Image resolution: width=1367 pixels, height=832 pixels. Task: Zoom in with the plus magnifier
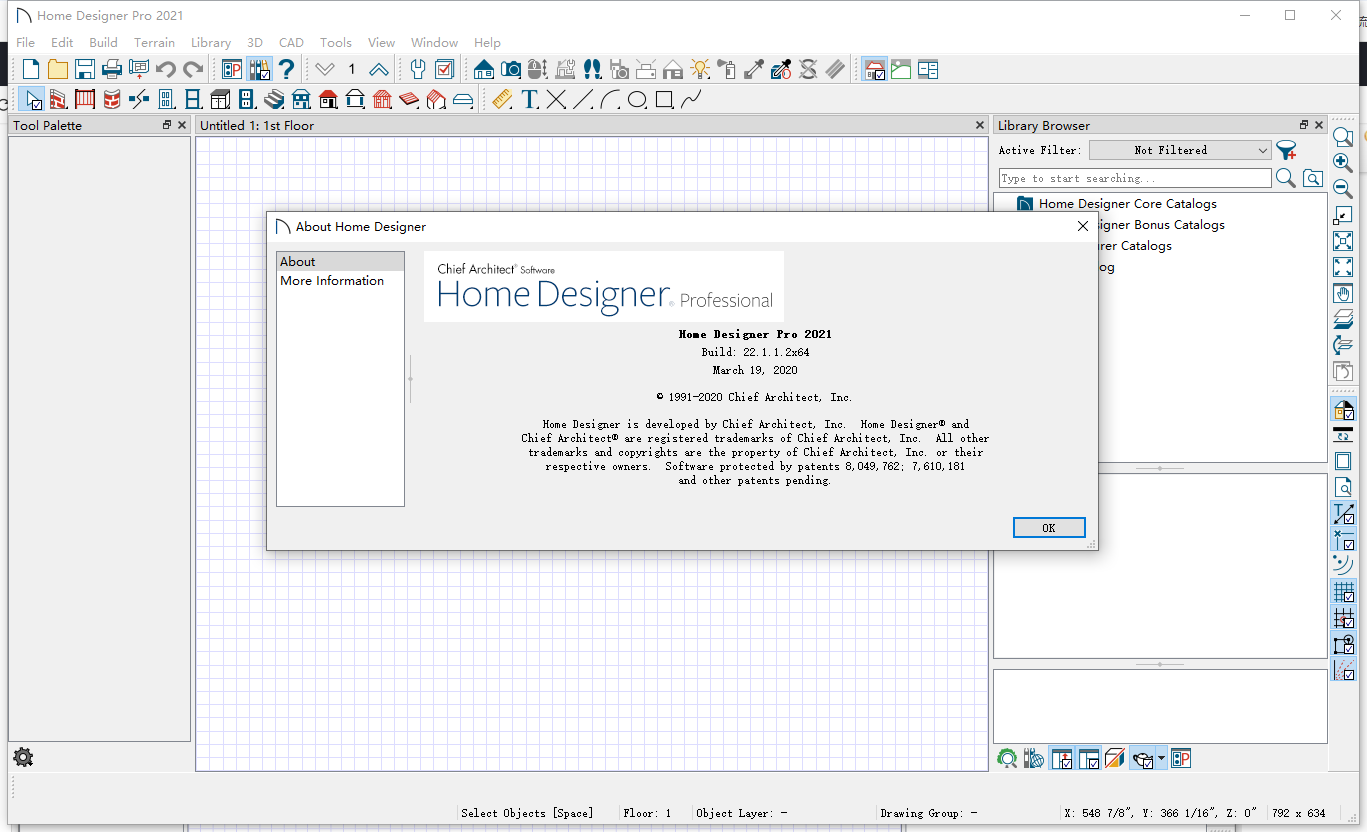coord(1343,163)
